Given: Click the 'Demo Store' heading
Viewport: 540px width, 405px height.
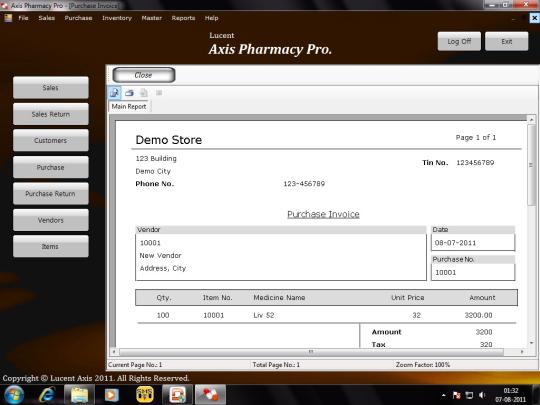Looking at the screenshot, I should tap(169, 140).
